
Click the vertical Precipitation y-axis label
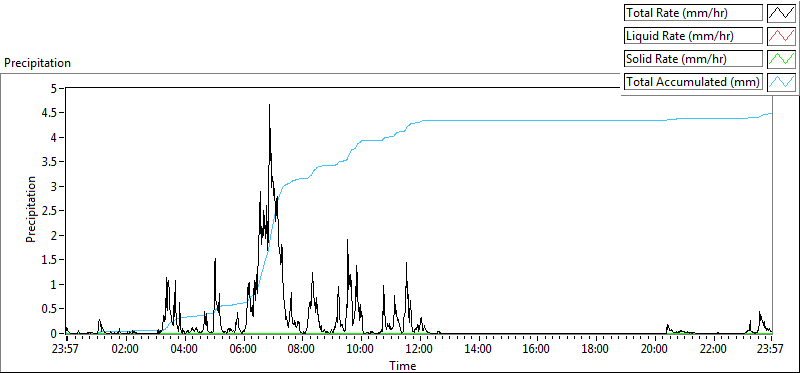31,209
